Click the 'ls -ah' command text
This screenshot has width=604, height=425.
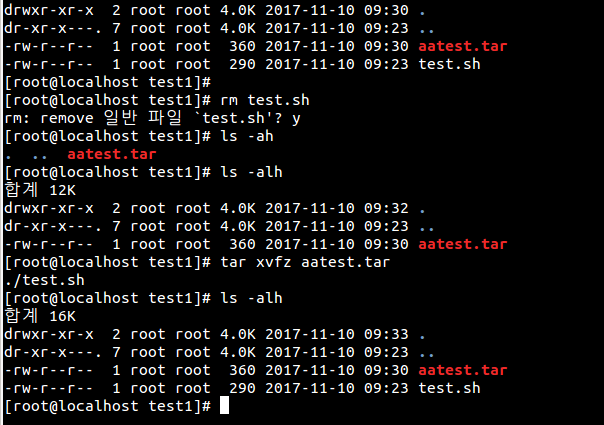(x=247, y=136)
